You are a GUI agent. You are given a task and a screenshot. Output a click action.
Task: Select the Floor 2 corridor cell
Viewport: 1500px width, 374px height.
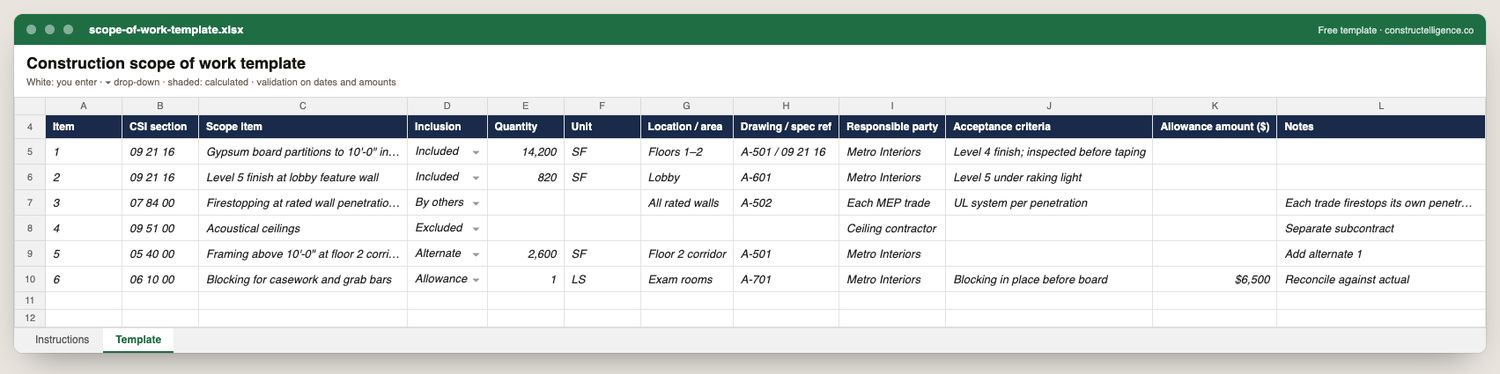pos(687,254)
